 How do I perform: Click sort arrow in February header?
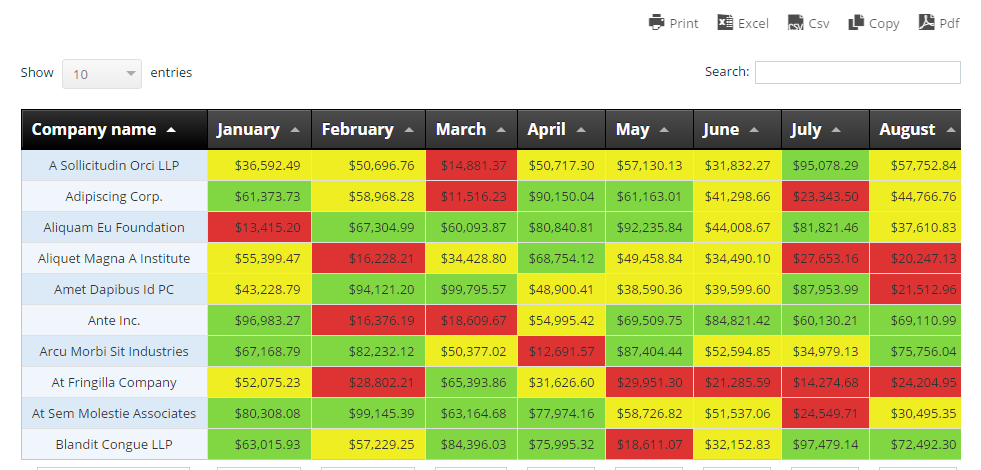click(408, 130)
